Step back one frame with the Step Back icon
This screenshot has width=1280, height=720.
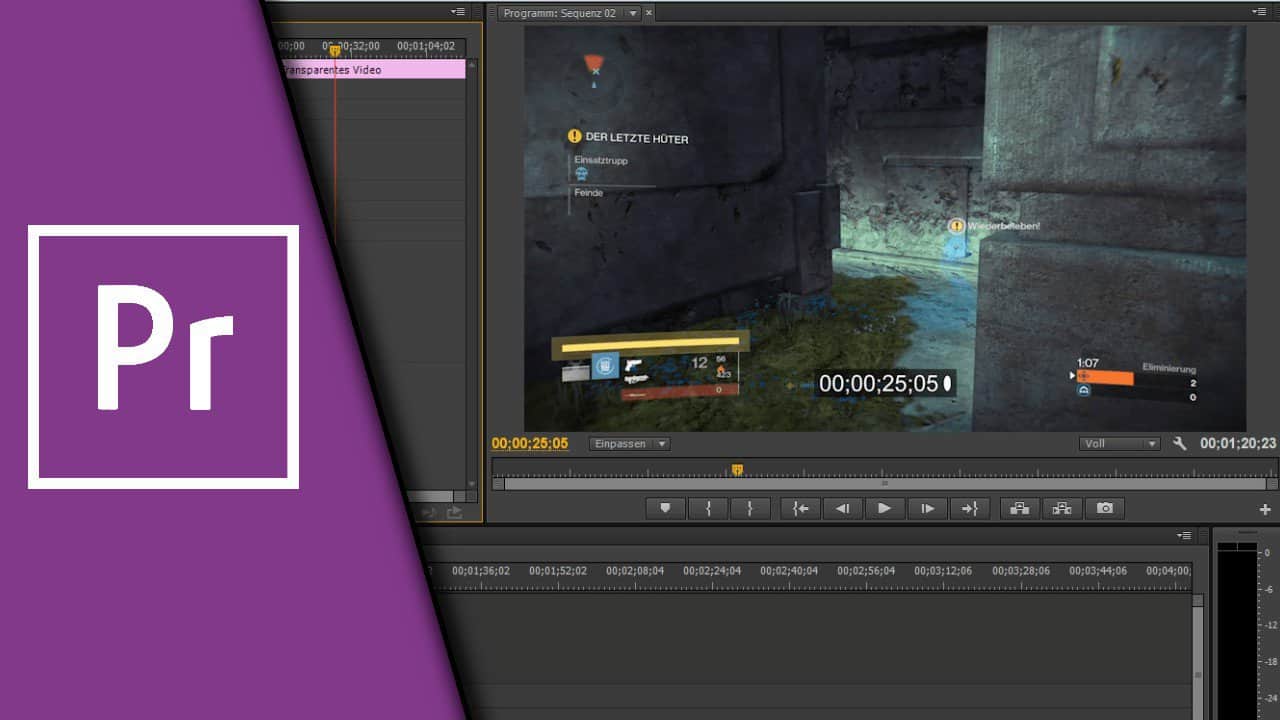[x=842, y=508]
